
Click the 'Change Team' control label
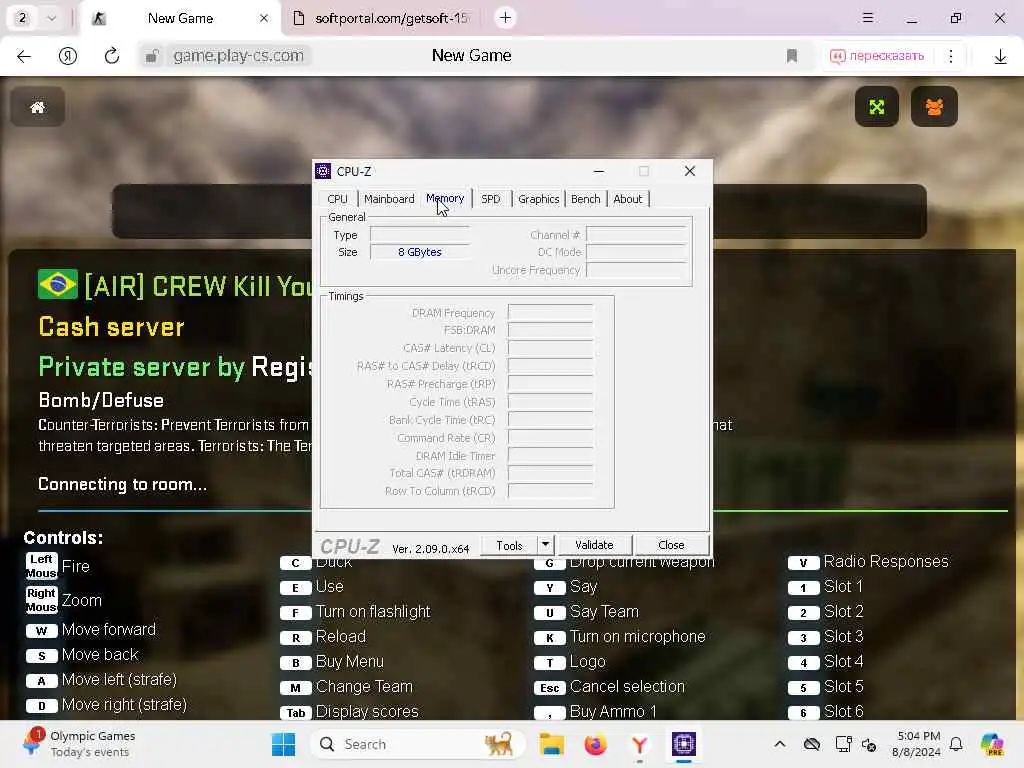364,686
